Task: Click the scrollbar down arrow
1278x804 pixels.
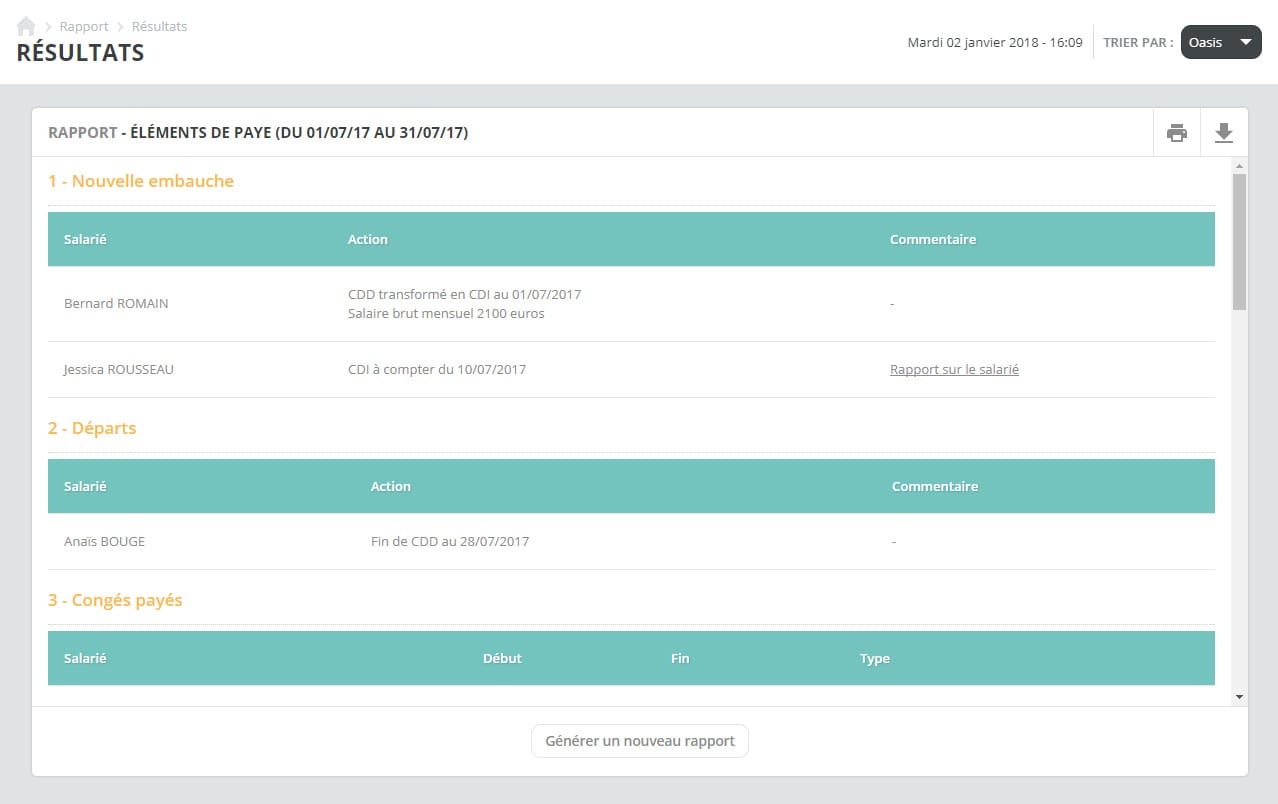Action: click(x=1239, y=697)
